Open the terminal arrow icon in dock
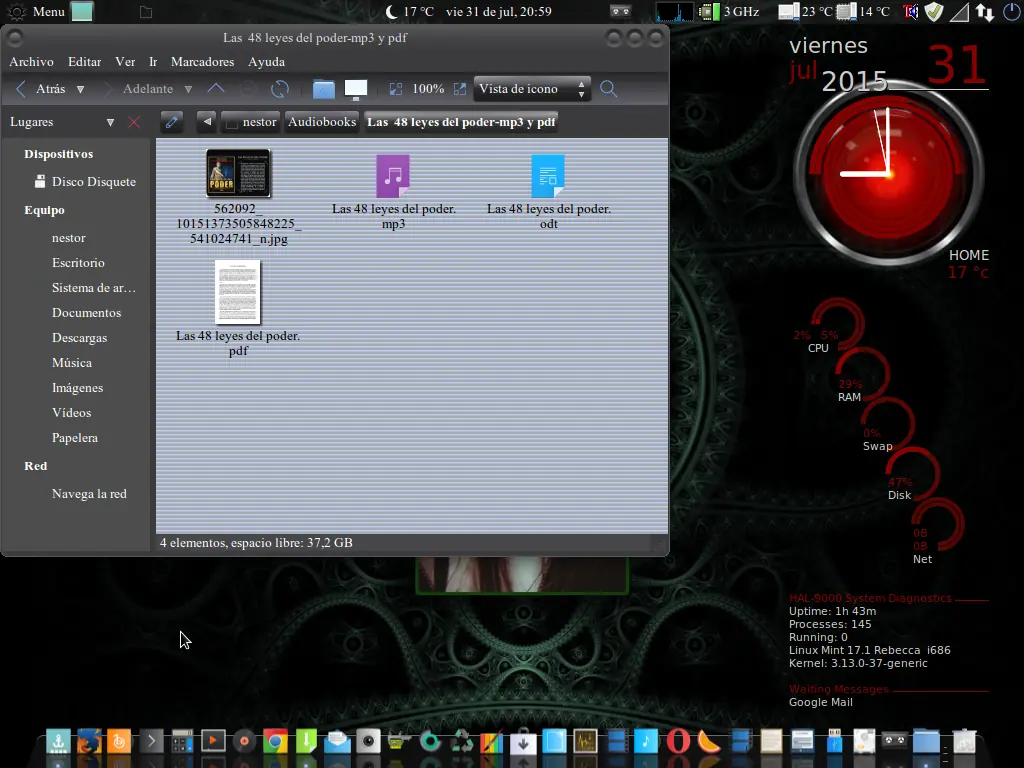The width and height of the screenshot is (1024, 768). 151,741
